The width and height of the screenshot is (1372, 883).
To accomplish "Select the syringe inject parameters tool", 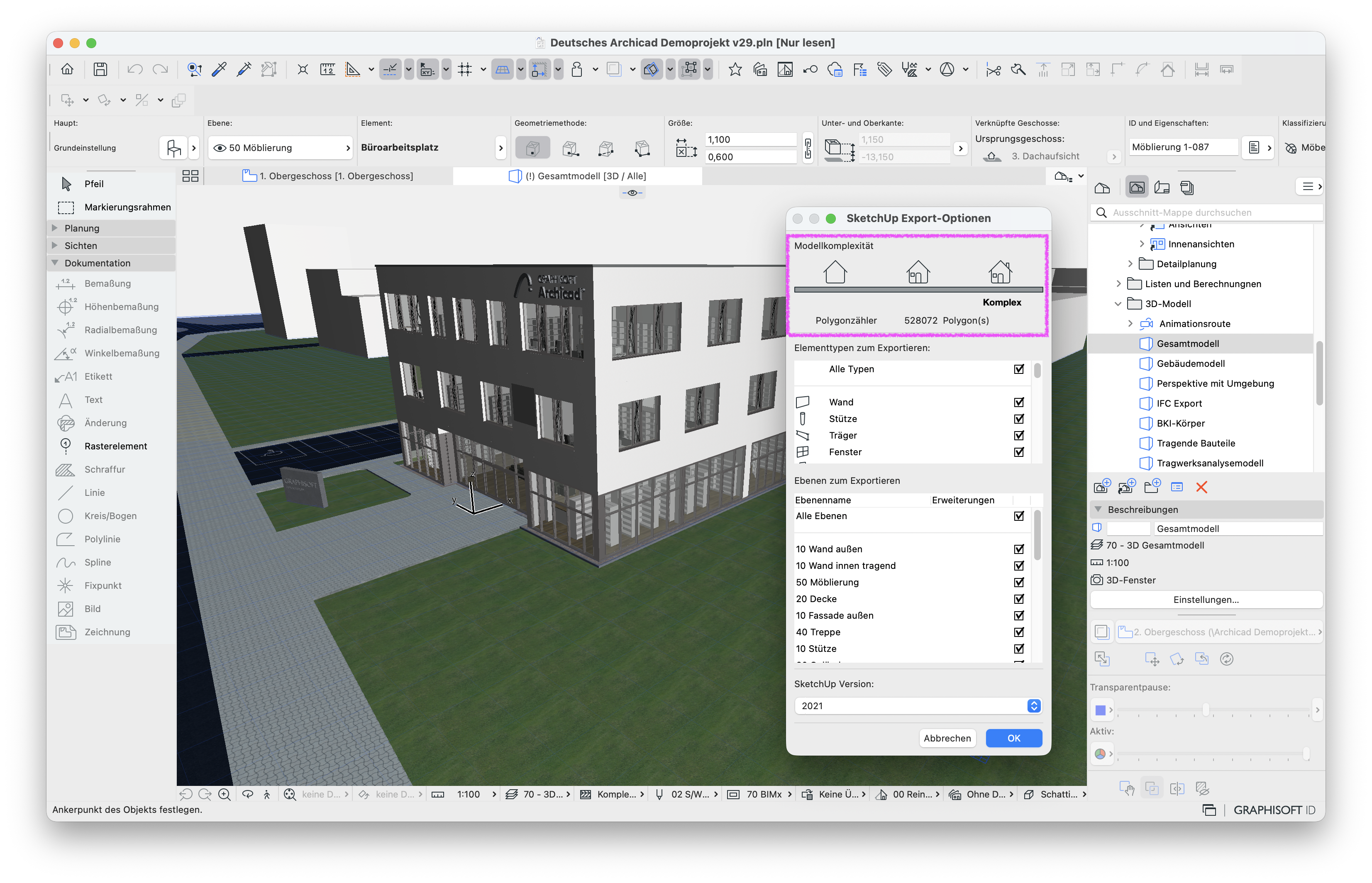I will coord(244,69).
